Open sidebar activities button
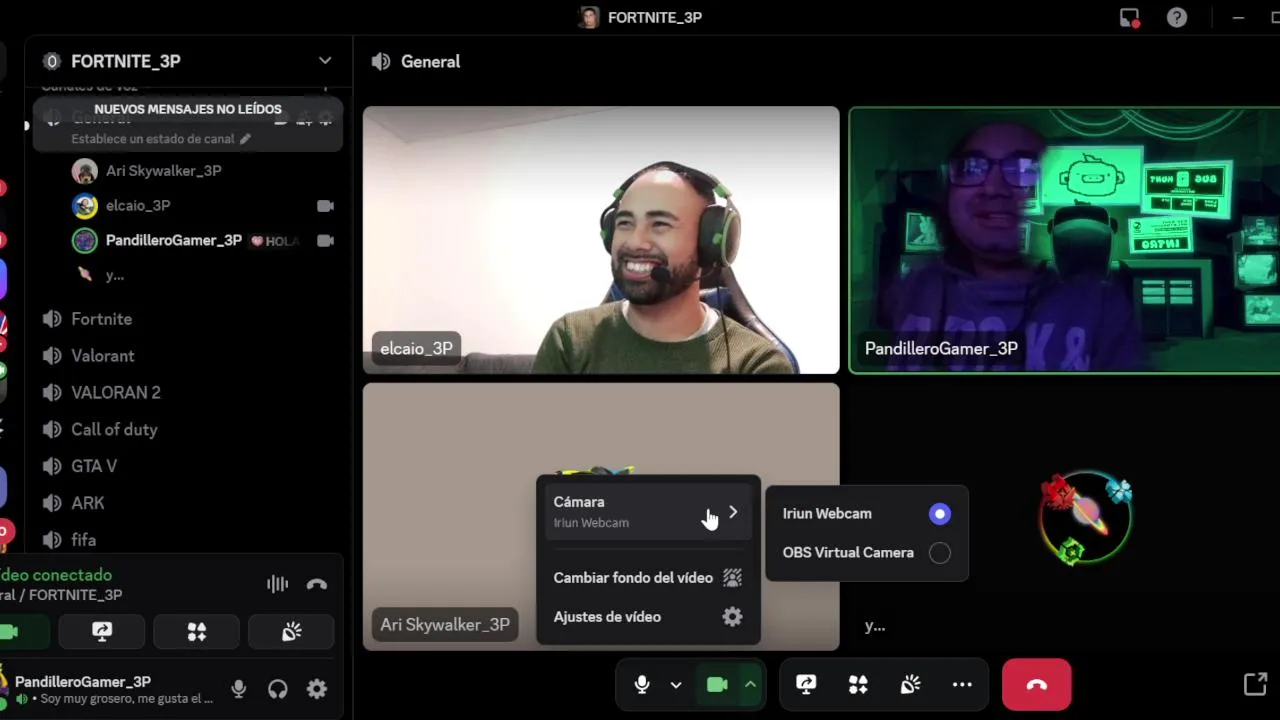The width and height of the screenshot is (1280, 720). pos(197,632)
